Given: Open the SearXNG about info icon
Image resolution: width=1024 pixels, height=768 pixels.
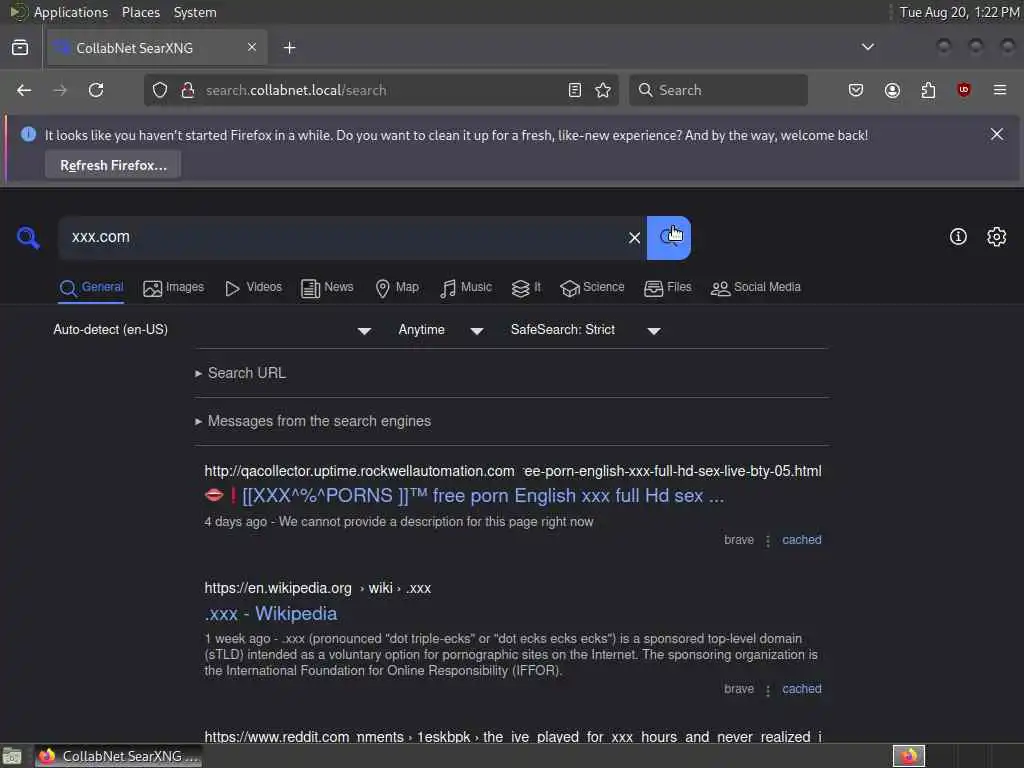Looking at the screenshot, I should 958,236.
